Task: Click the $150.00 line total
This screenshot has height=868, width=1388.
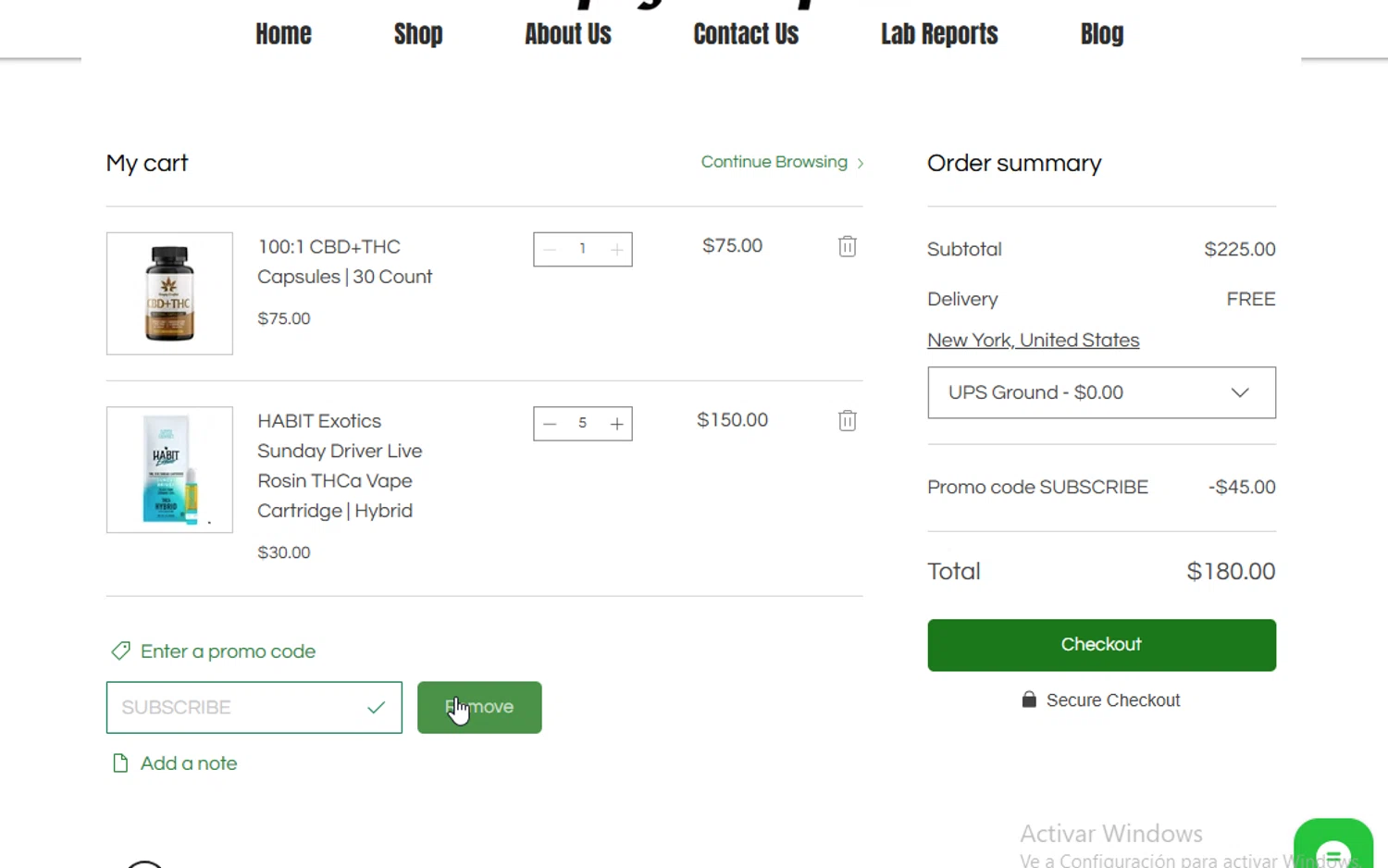Action: (732, 420)
